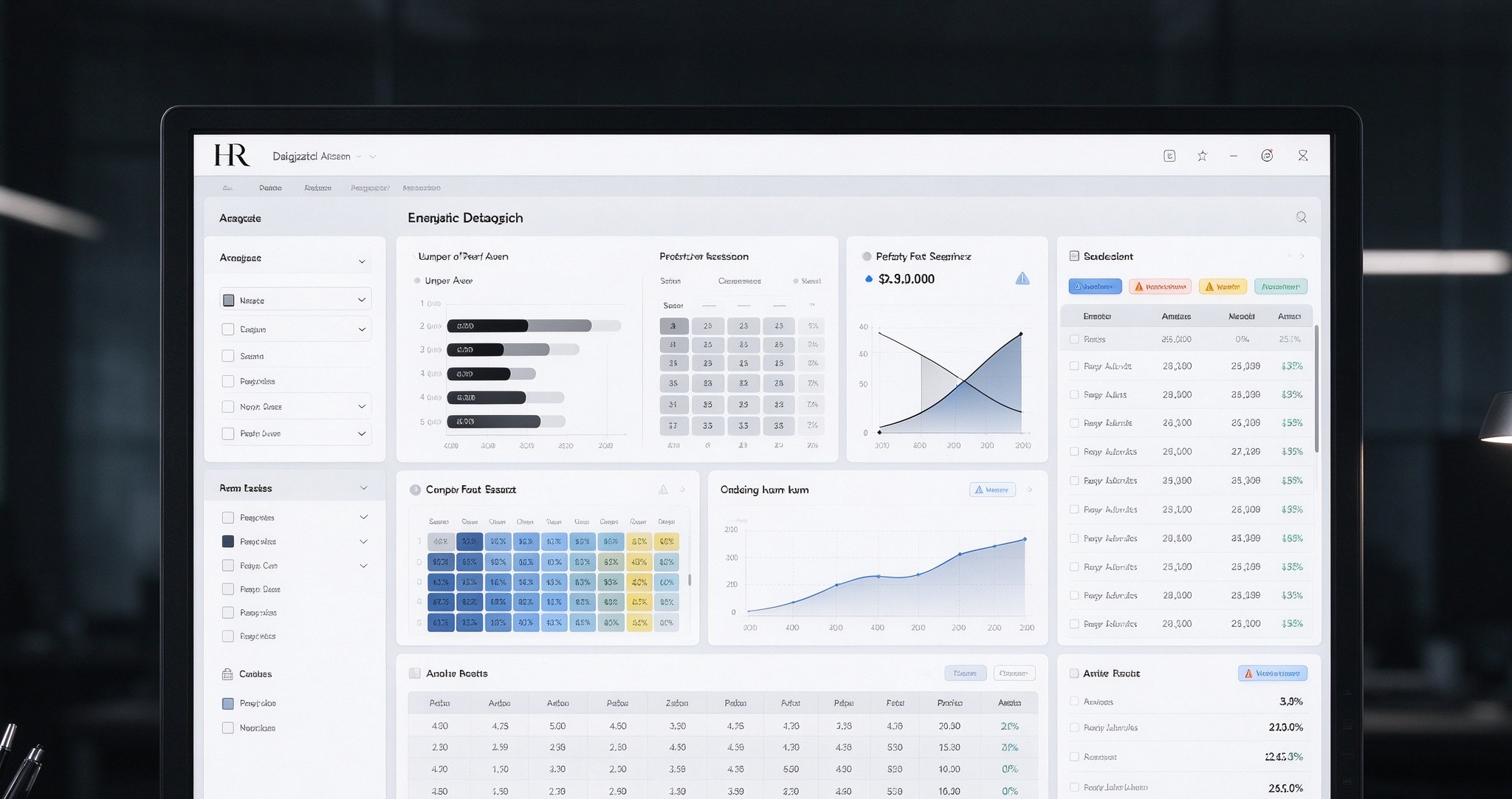Open the document icon in the top bar
Screen dimensions: 1512x799
pos(1169,156)
